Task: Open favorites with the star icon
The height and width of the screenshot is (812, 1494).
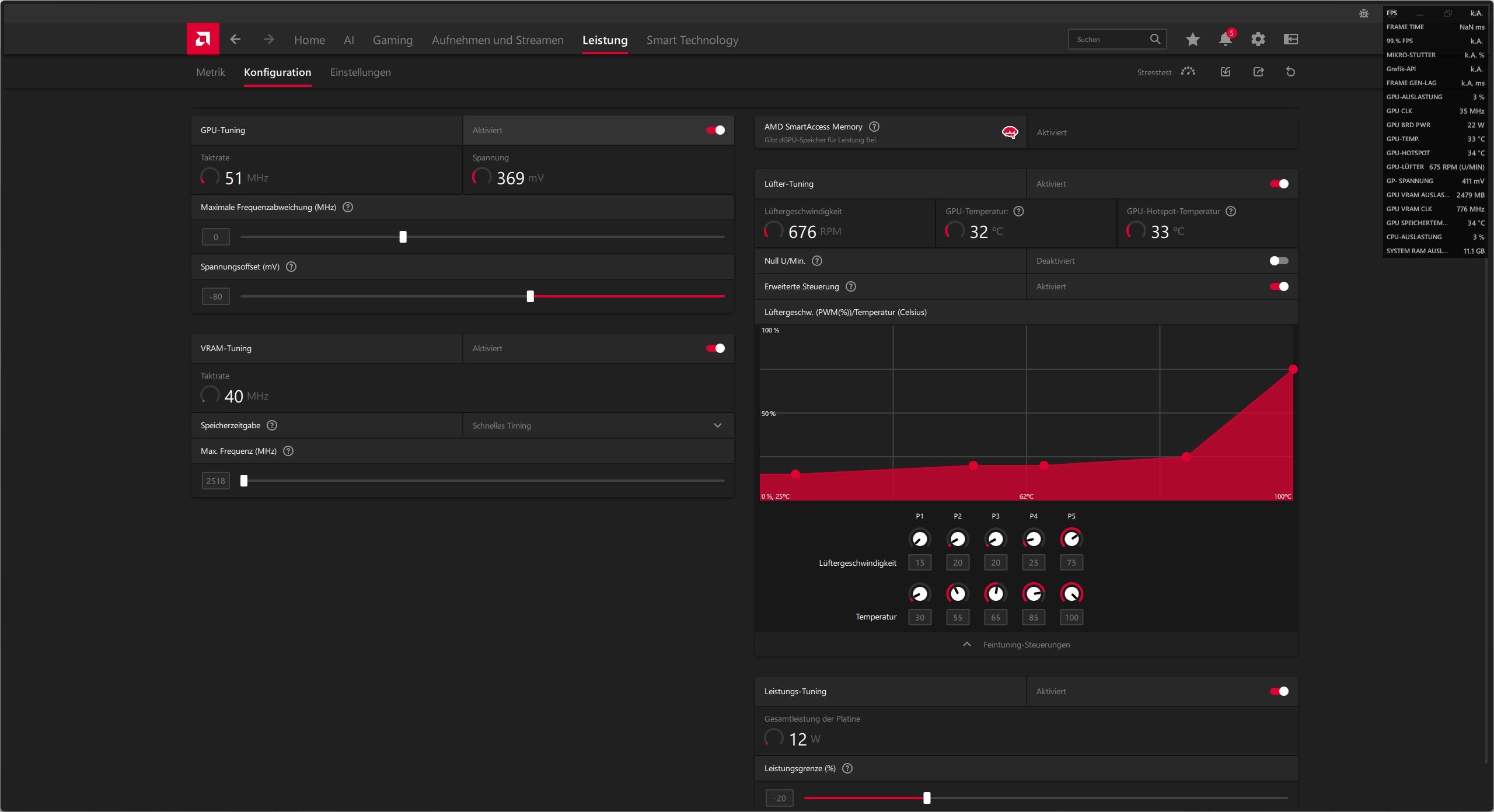Action: coord(1192,39)
